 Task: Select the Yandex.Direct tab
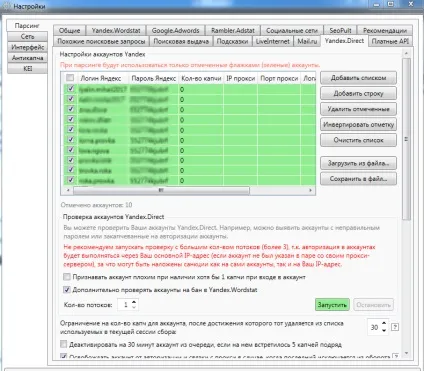point(344,41)
